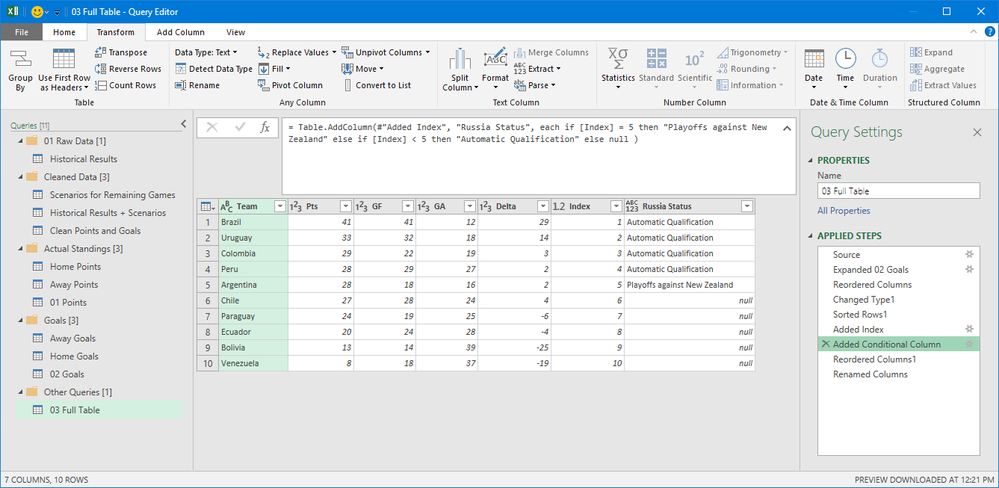The image size is (999, 488).
Task: Select the Transform tab
Action: (115, 32)
